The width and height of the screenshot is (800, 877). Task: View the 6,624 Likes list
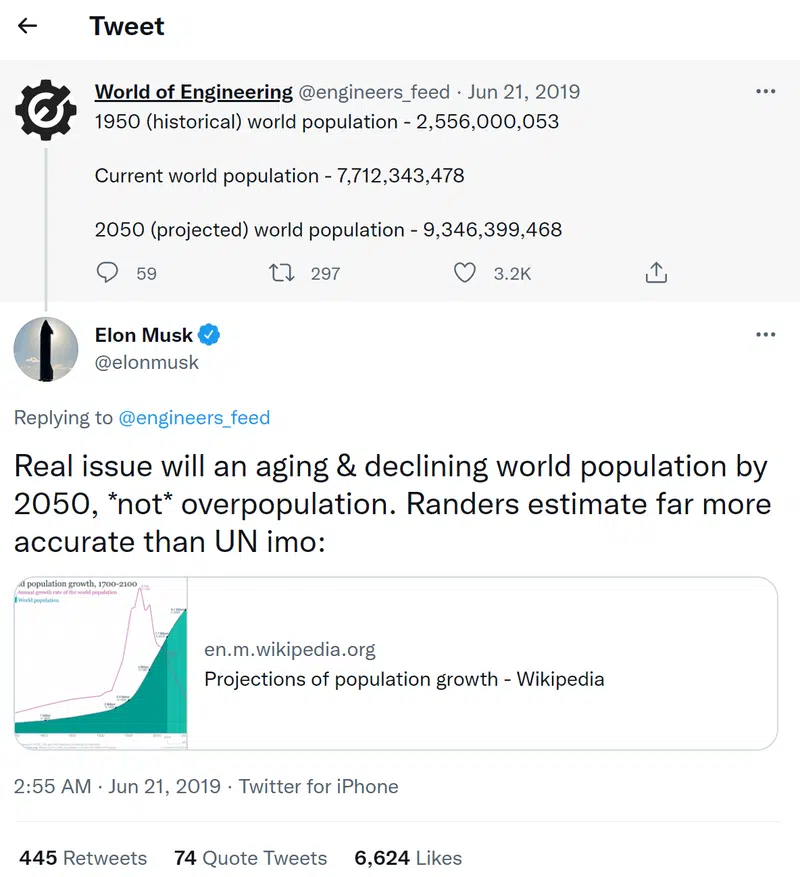pos(408,857)
